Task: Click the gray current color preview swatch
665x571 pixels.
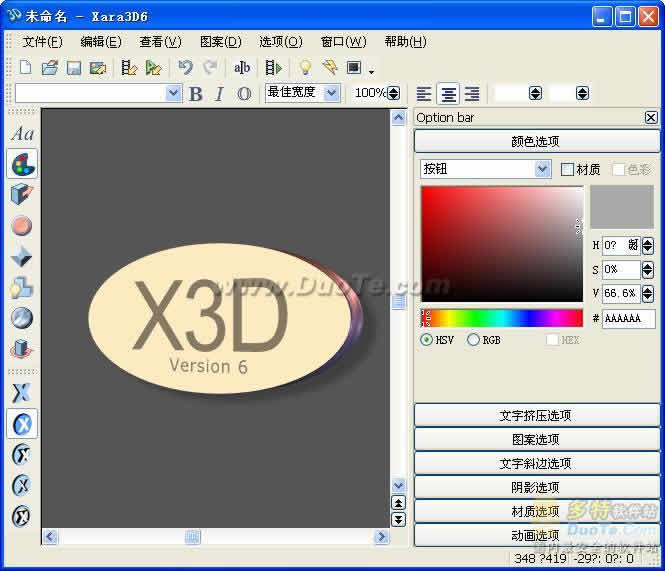Action: [x=622, y=207]
